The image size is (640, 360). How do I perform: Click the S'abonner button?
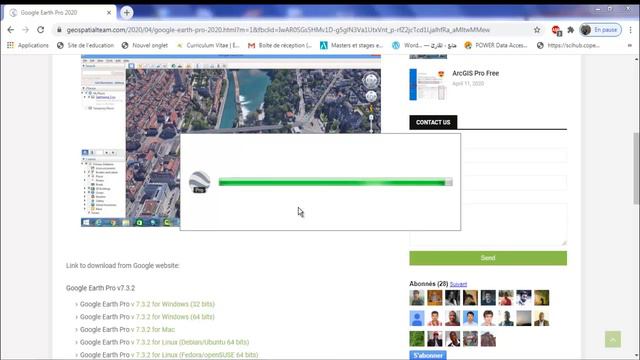(x=428, y=355)
